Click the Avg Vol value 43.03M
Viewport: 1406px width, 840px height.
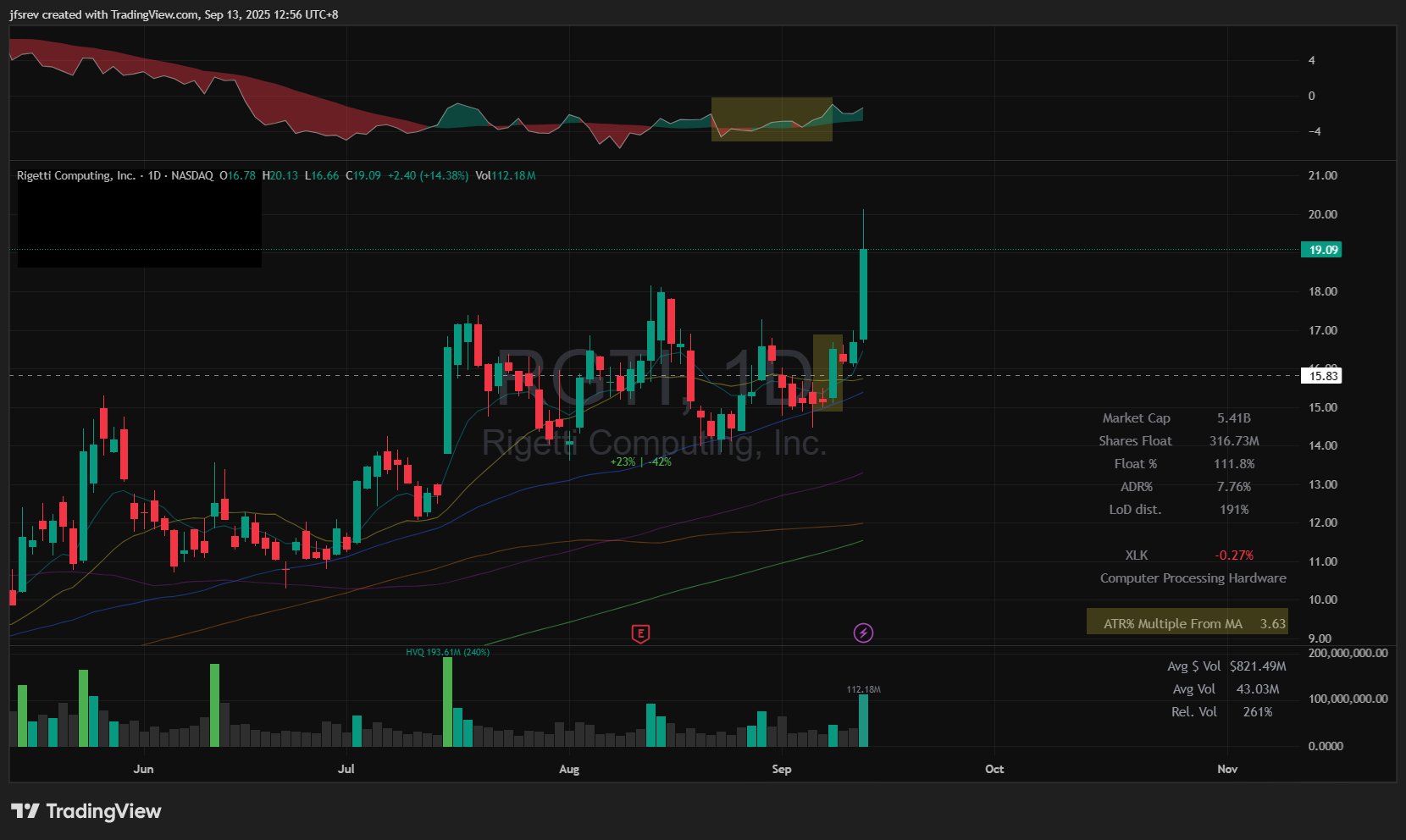coord(1258,689)
